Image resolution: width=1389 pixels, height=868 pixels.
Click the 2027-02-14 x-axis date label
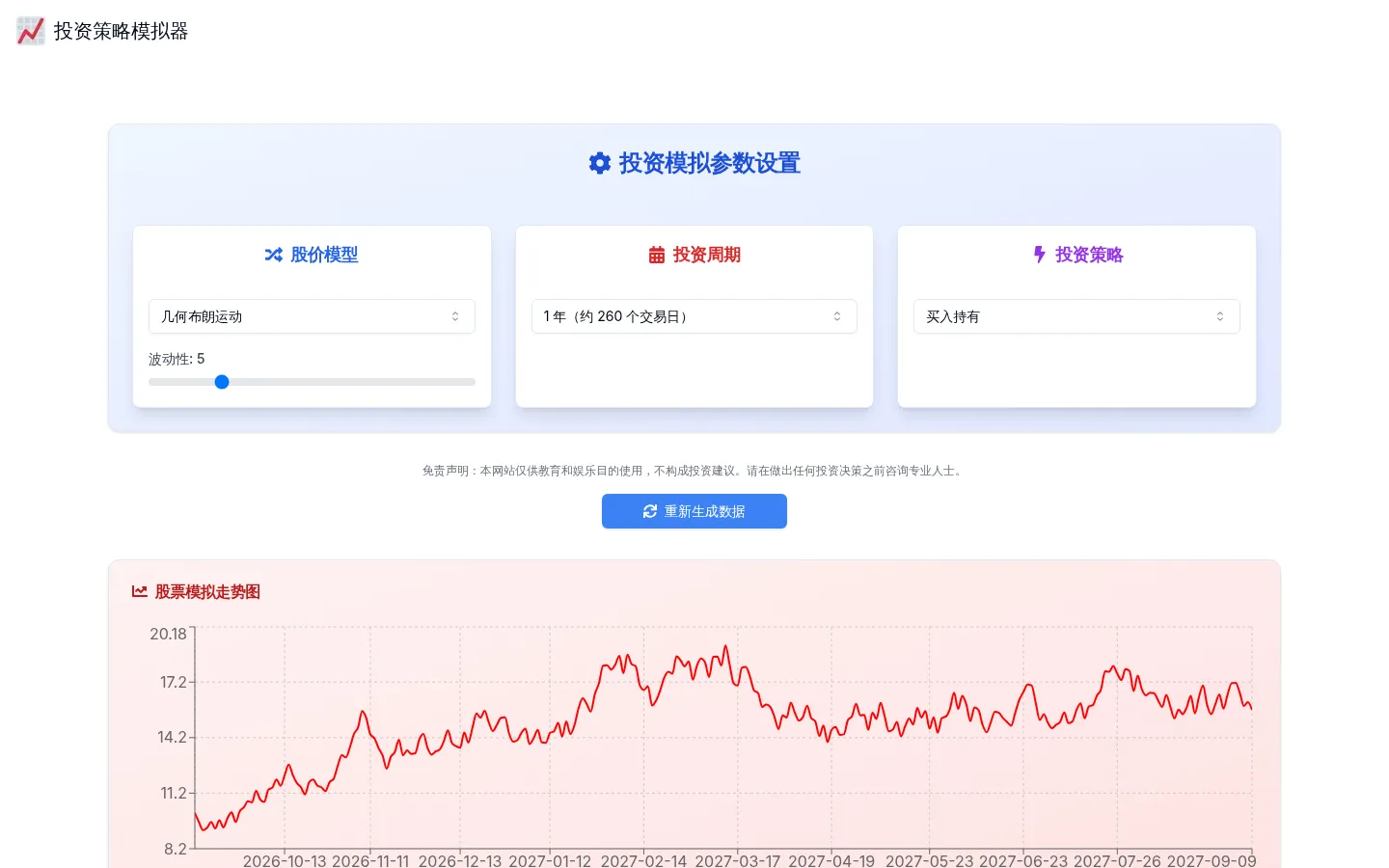(643, 860)
